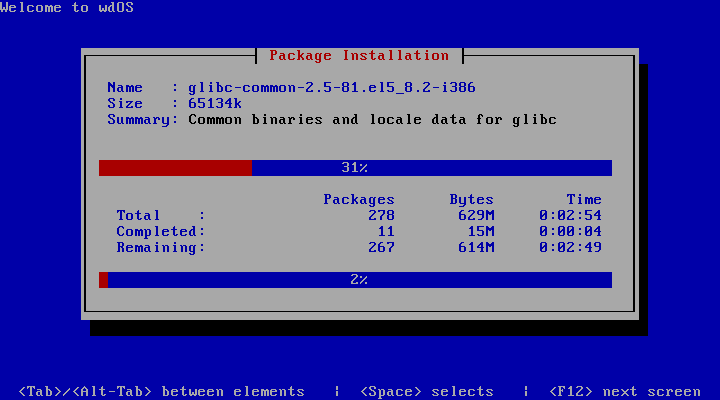Click the Welcome to wdOS header text
The image size is (720, 400).
pos(67,8)
